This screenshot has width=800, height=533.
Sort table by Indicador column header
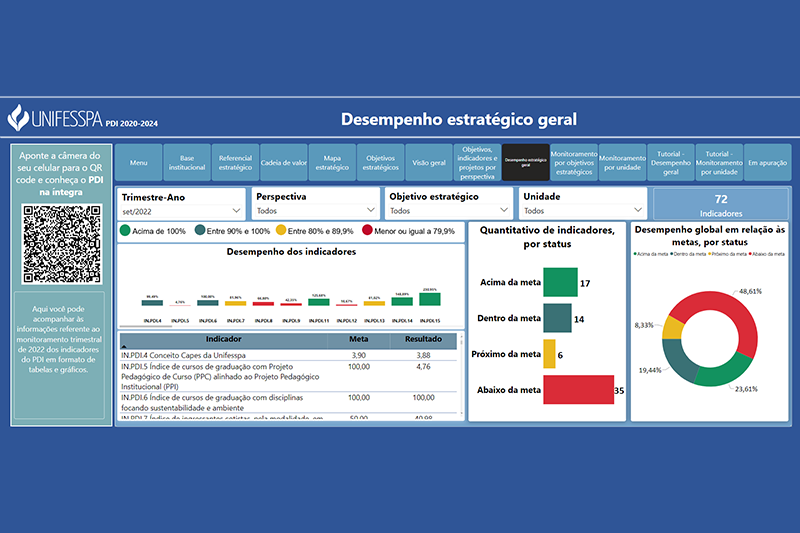tap(223, 339)
